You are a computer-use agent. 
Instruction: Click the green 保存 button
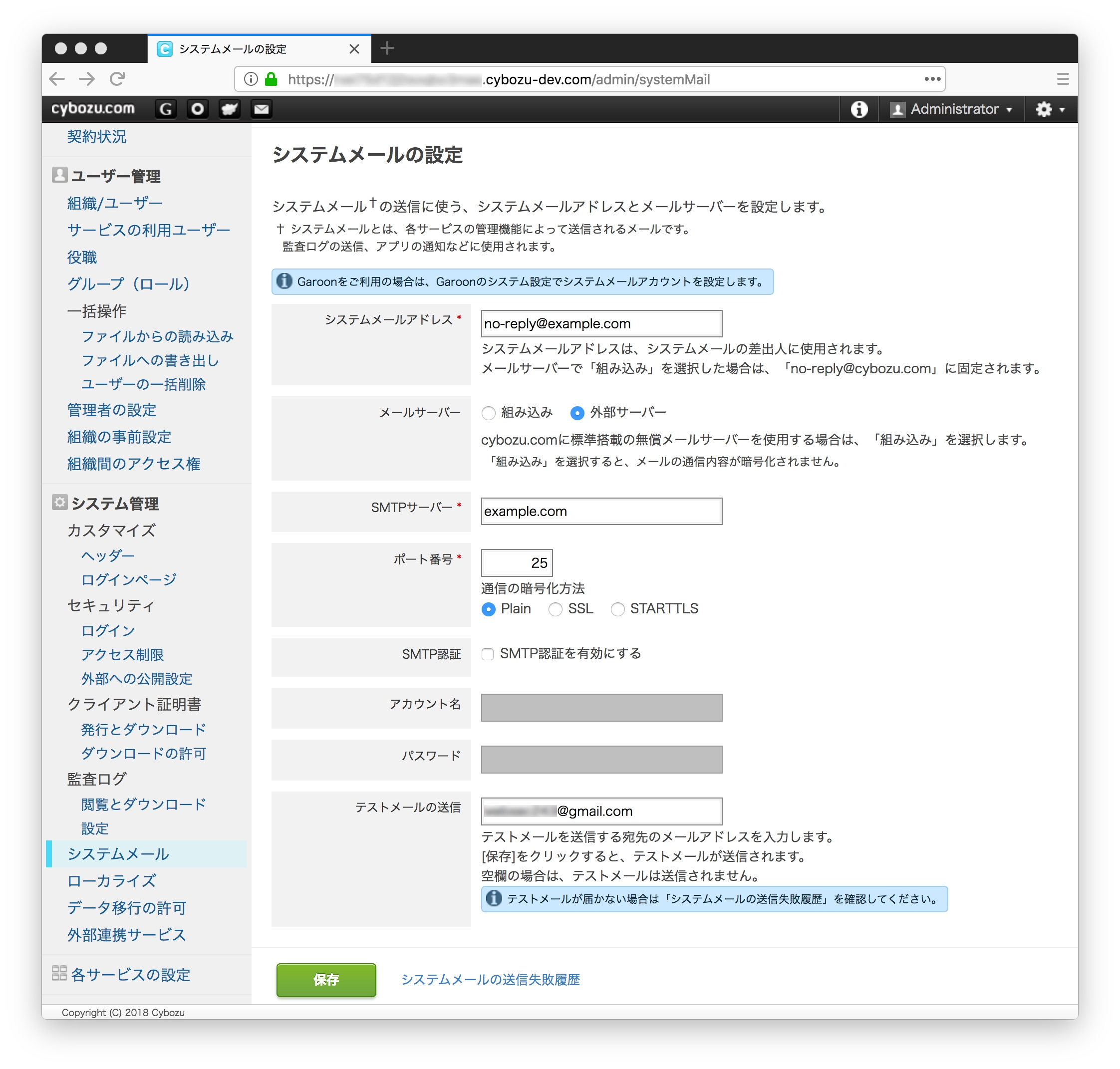[326, 980]
